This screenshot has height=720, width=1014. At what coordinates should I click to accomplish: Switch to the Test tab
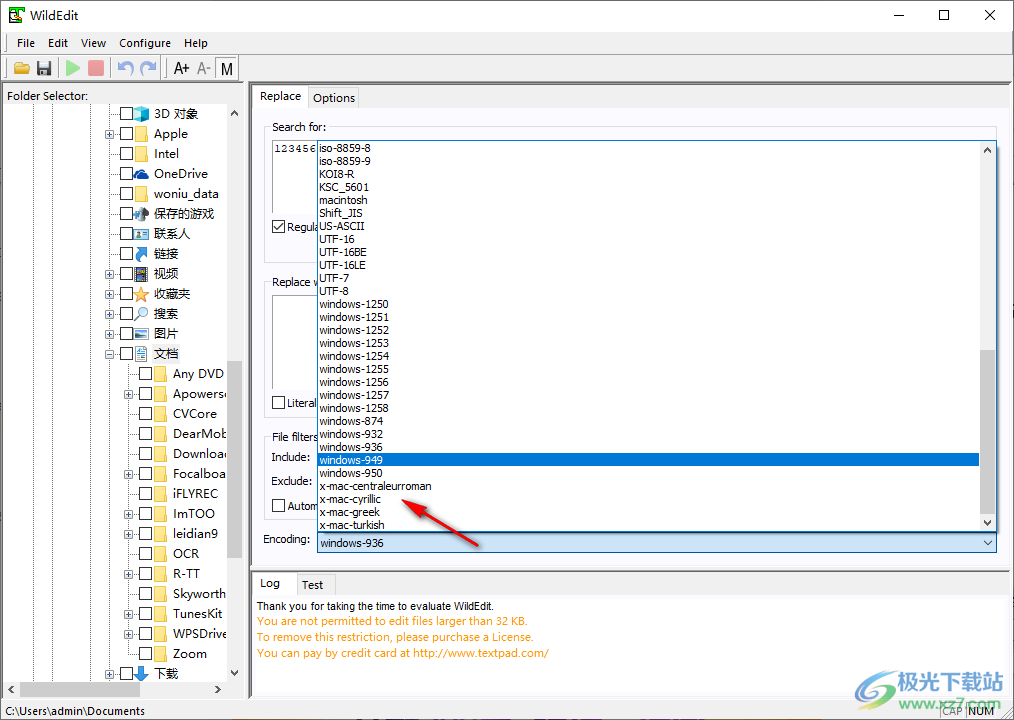(x=312, y=585)
